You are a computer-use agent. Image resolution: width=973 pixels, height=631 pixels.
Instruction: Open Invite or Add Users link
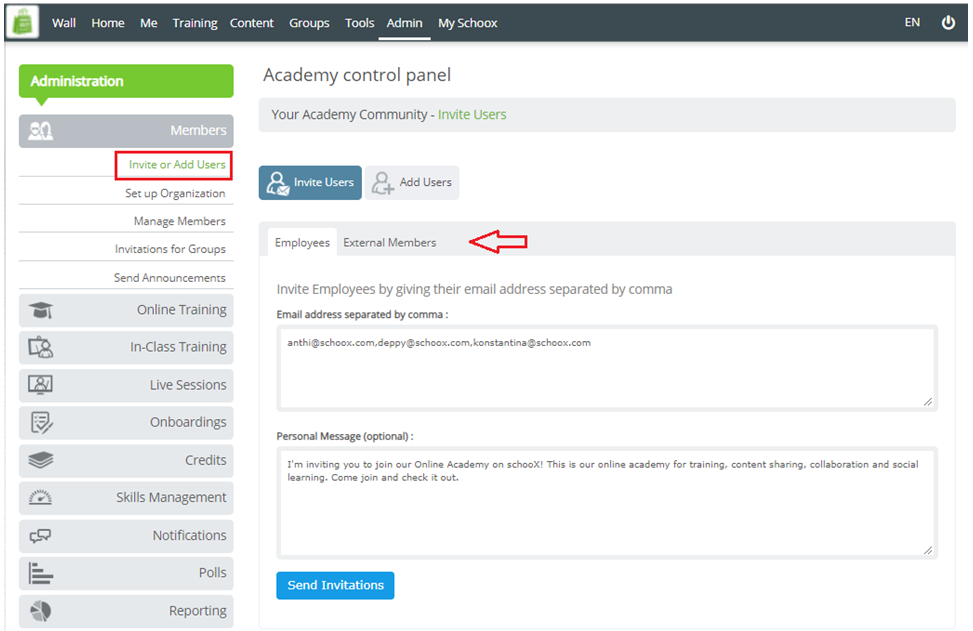(x=177, y=164)
